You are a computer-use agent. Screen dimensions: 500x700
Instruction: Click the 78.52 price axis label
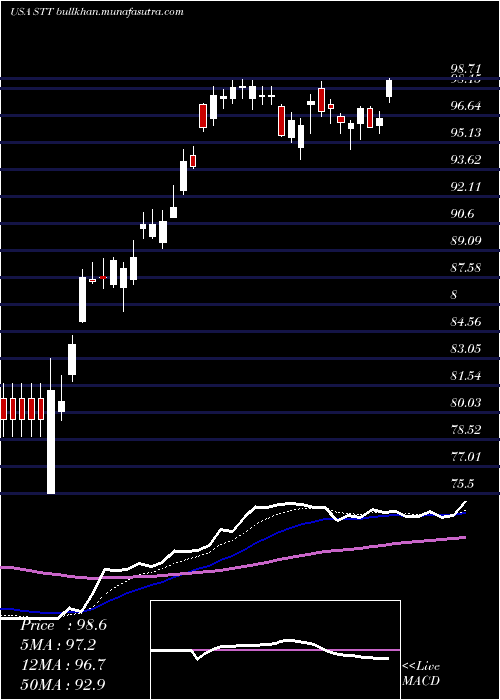point(466,429)
